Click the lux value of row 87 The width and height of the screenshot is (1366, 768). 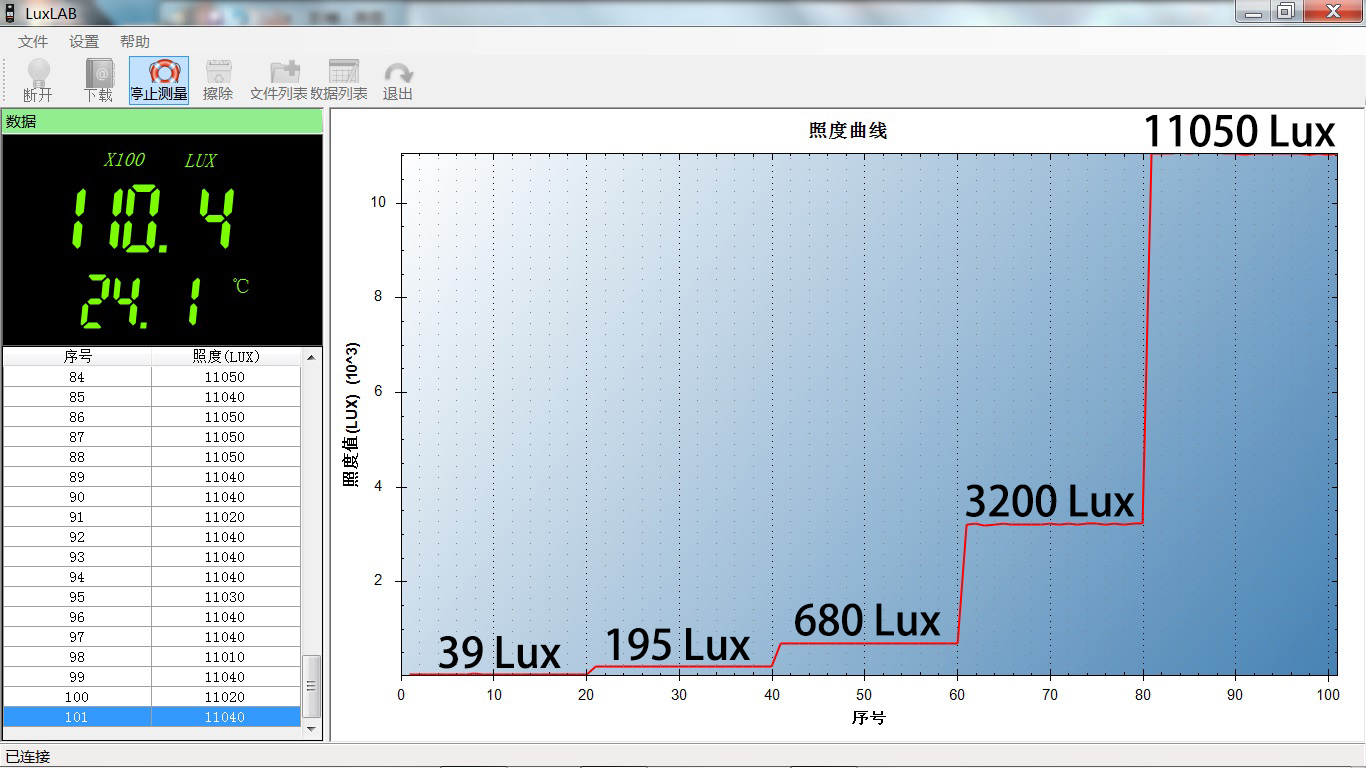(x=225, y=437)
